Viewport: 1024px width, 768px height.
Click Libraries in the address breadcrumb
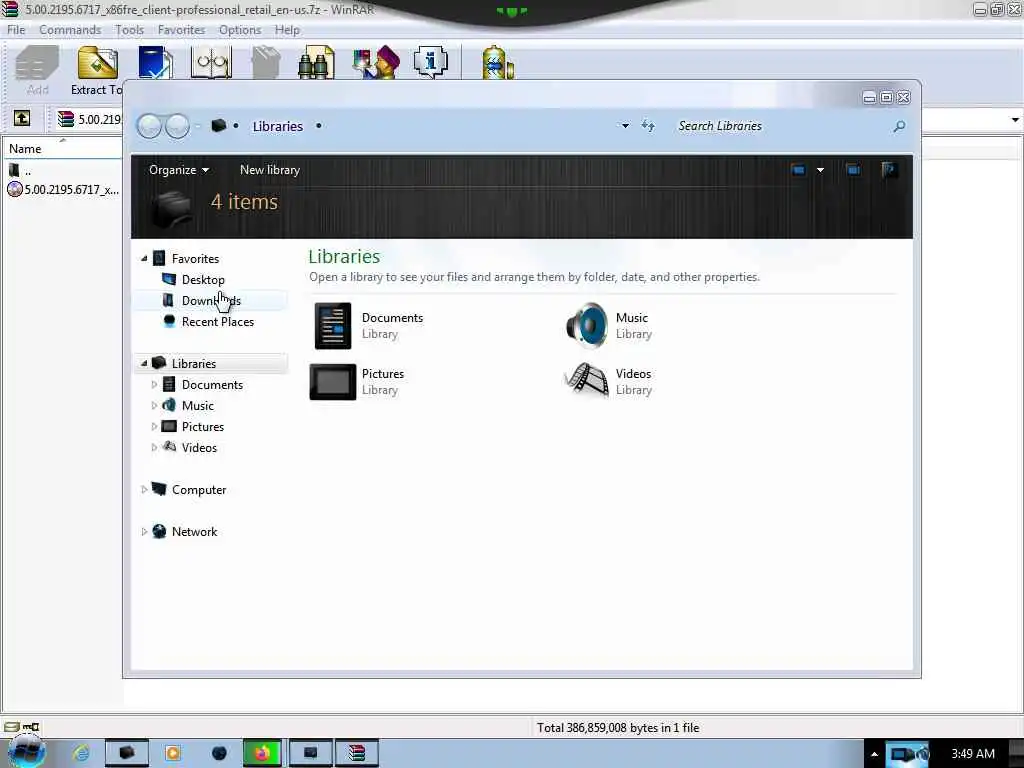pyautogui.click(x=278, y=126)
